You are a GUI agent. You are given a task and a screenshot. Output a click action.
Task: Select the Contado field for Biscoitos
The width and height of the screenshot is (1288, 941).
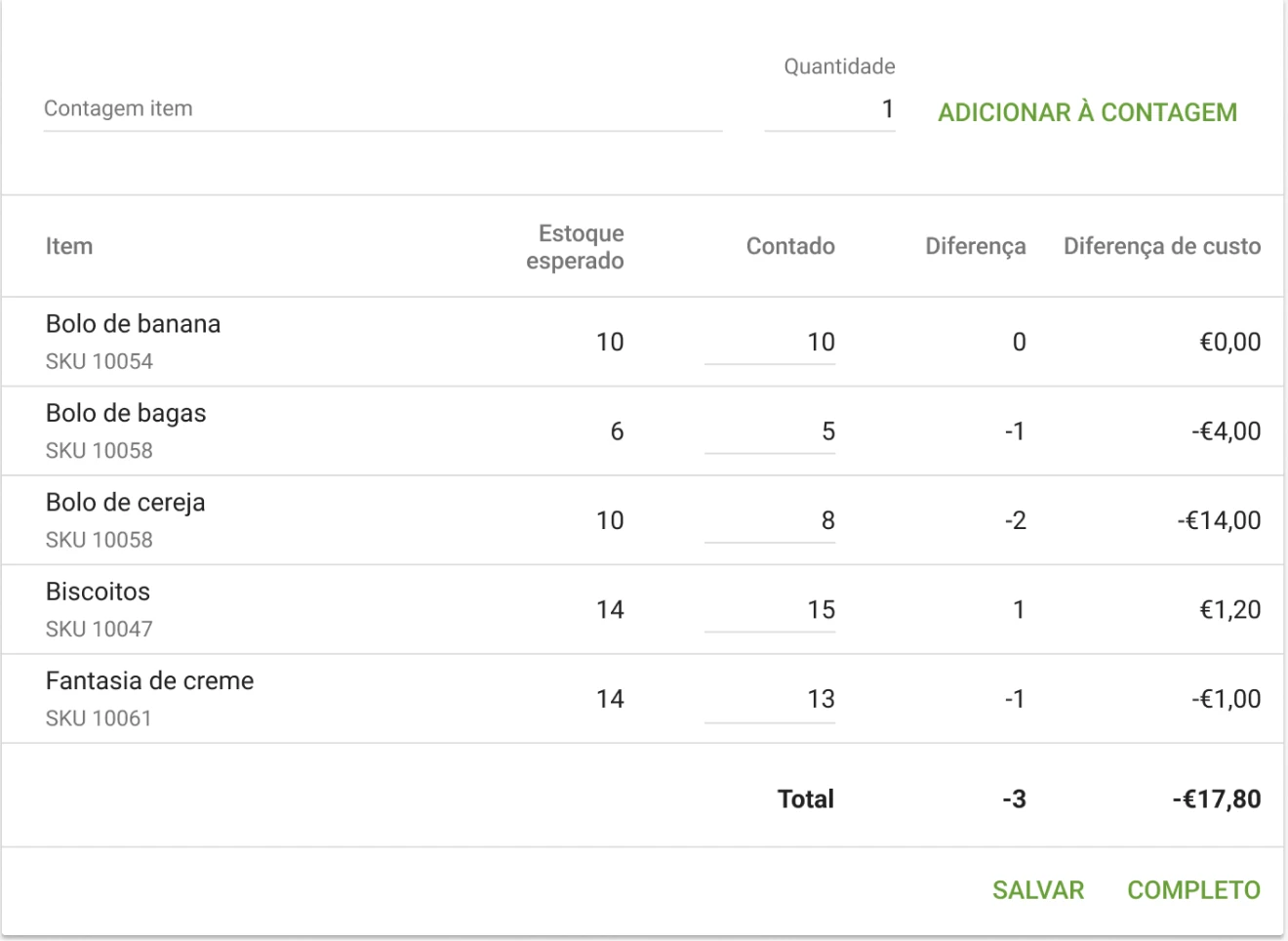coord(770,610)
